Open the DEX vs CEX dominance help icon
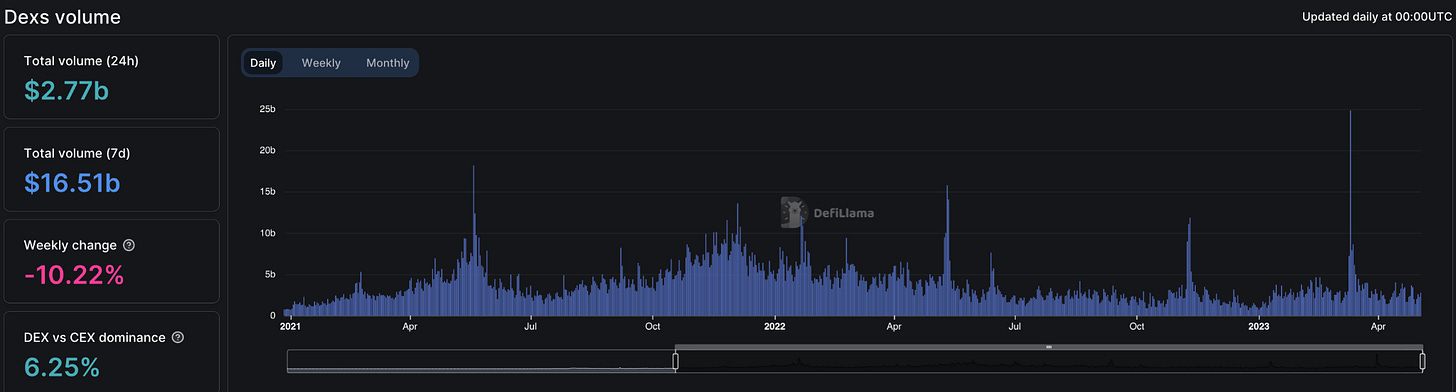This screenshot has width=1456, height=392. (178, 338)
